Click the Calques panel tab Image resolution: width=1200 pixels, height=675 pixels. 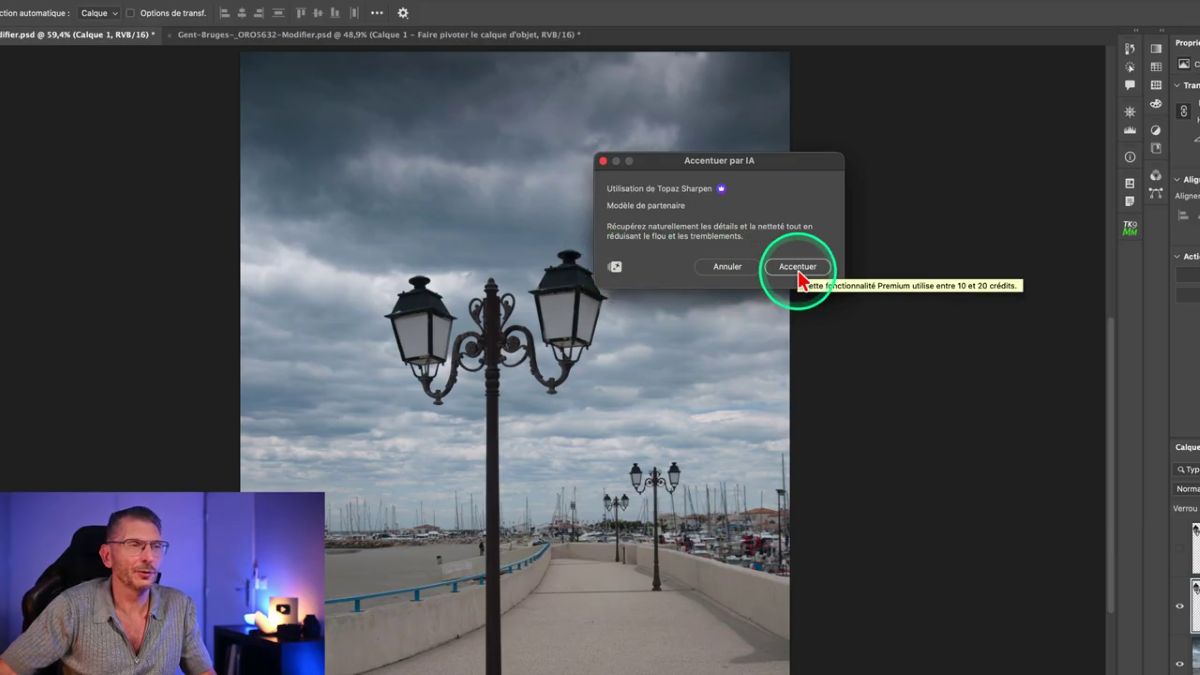pos(1187,448)
